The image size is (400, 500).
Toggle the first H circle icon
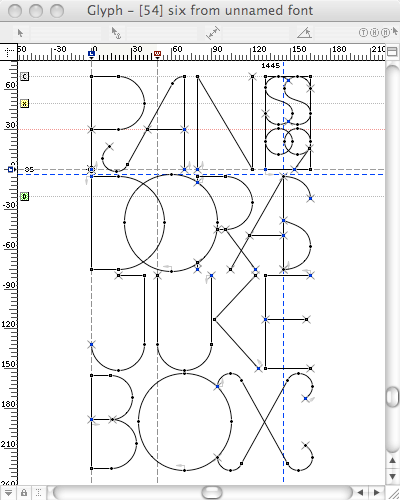[375, 33]
